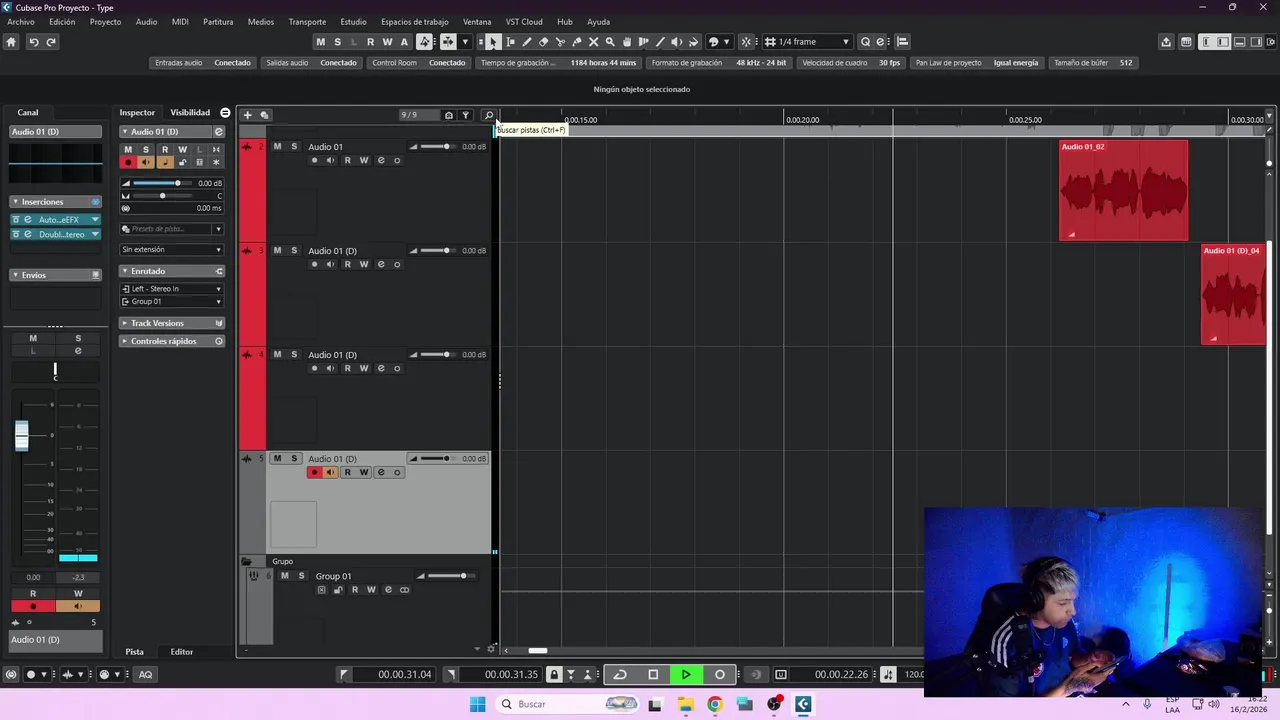The width and height of the screenshot is (1280, 720).
Task: Toggle monitor on selected Audio 01 (D) track
Action: coord(331,472)
